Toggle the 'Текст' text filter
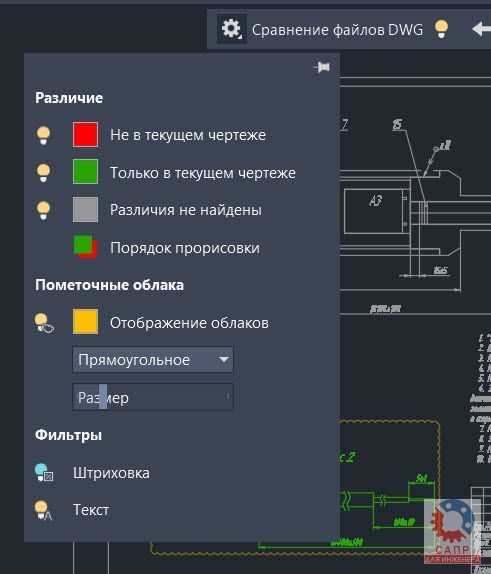The height and width of the screenshot is (574, 491). point(43,510)
